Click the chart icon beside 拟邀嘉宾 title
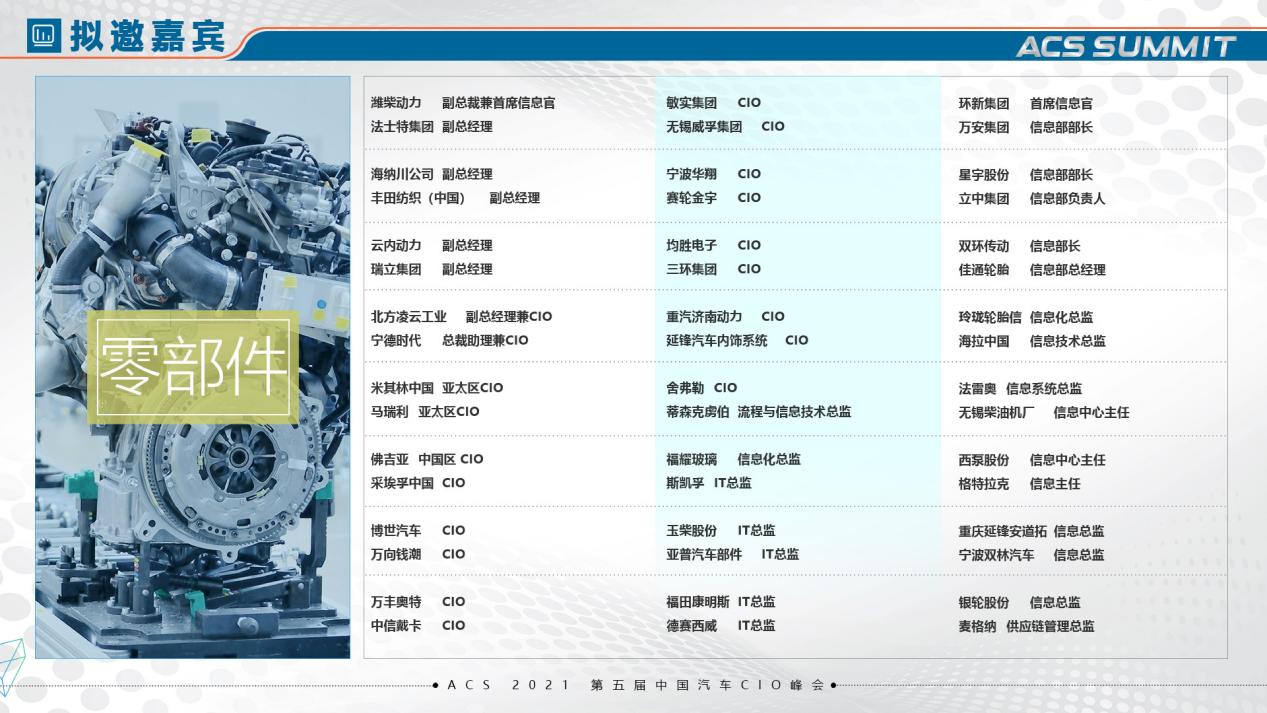 point(43,37)
